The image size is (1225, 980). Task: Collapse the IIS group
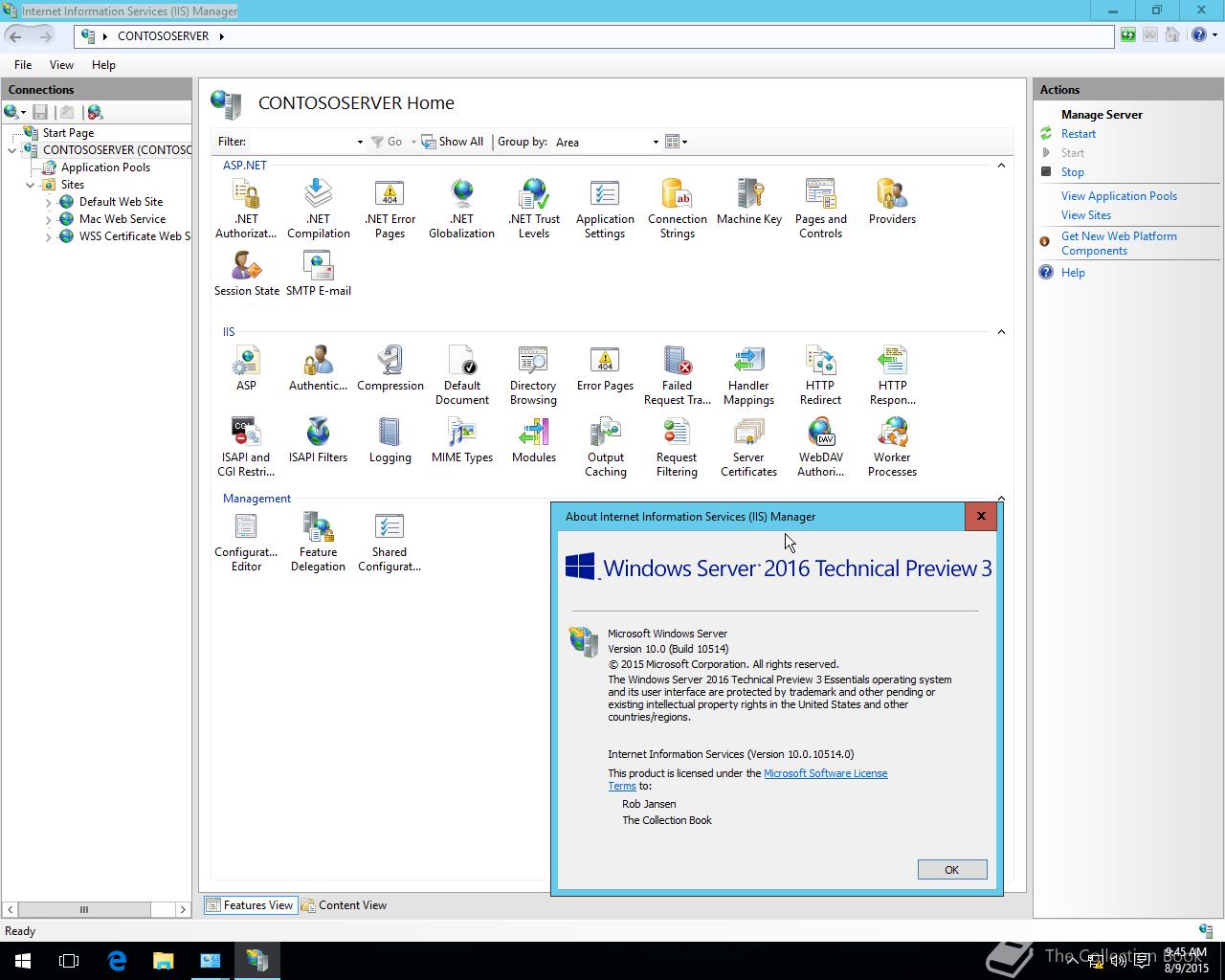[x=1001, y=332]
